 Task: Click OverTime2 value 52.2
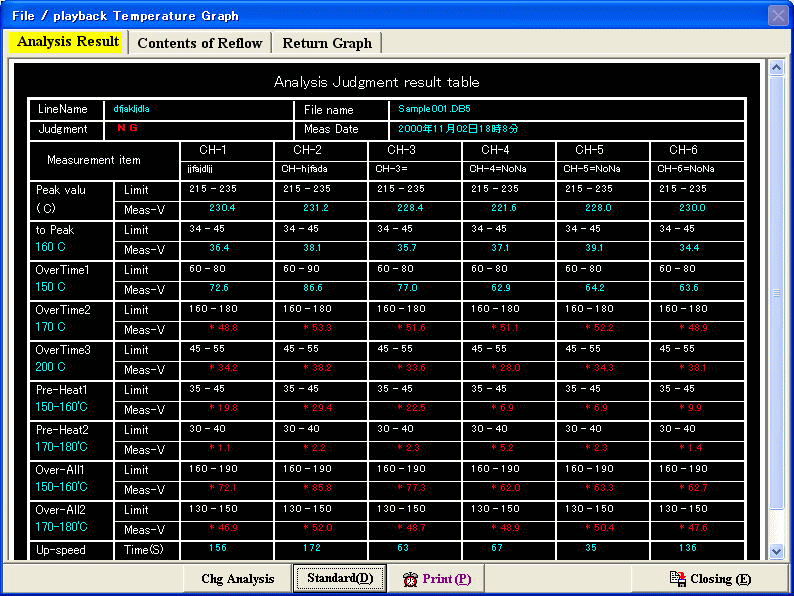pos(600,328)
